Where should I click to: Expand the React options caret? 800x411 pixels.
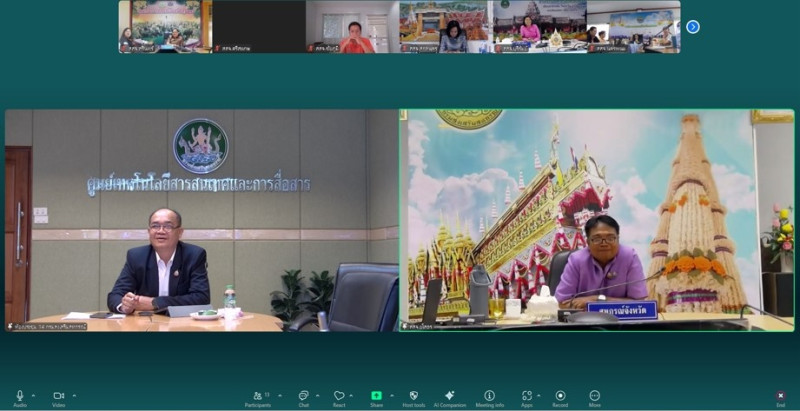[x=351, y=395]
